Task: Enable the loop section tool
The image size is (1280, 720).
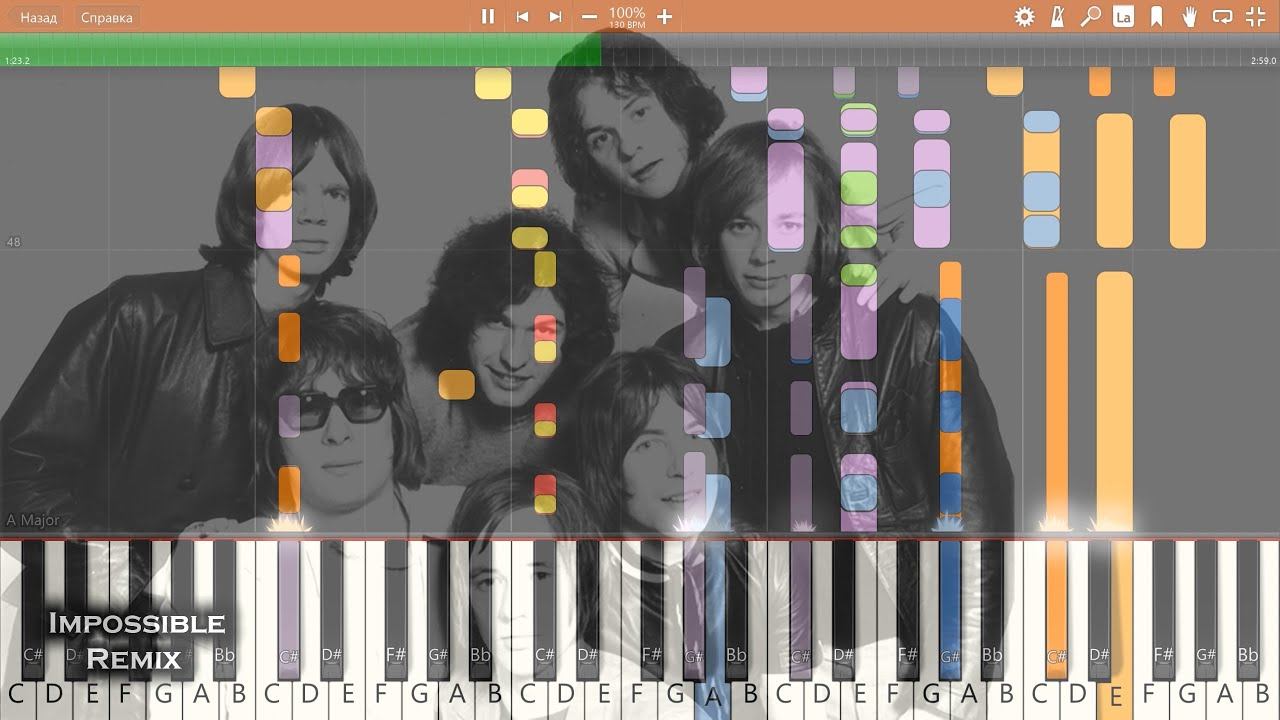Action: (x=1222, y=16)
